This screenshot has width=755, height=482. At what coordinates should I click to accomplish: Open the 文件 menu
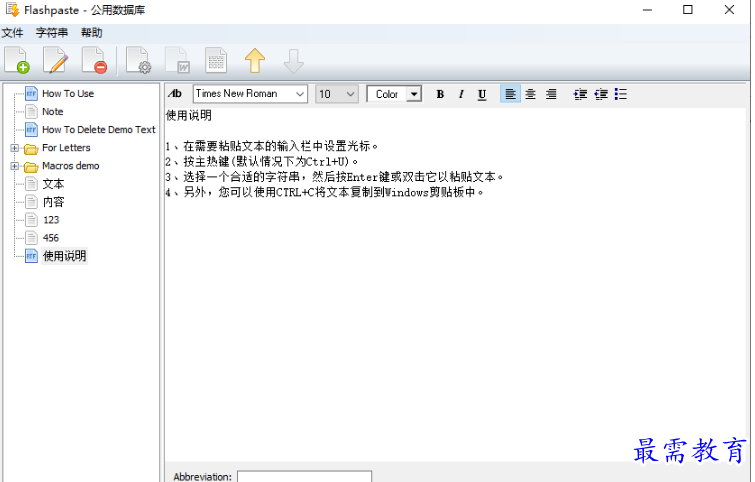click(13, 33)
